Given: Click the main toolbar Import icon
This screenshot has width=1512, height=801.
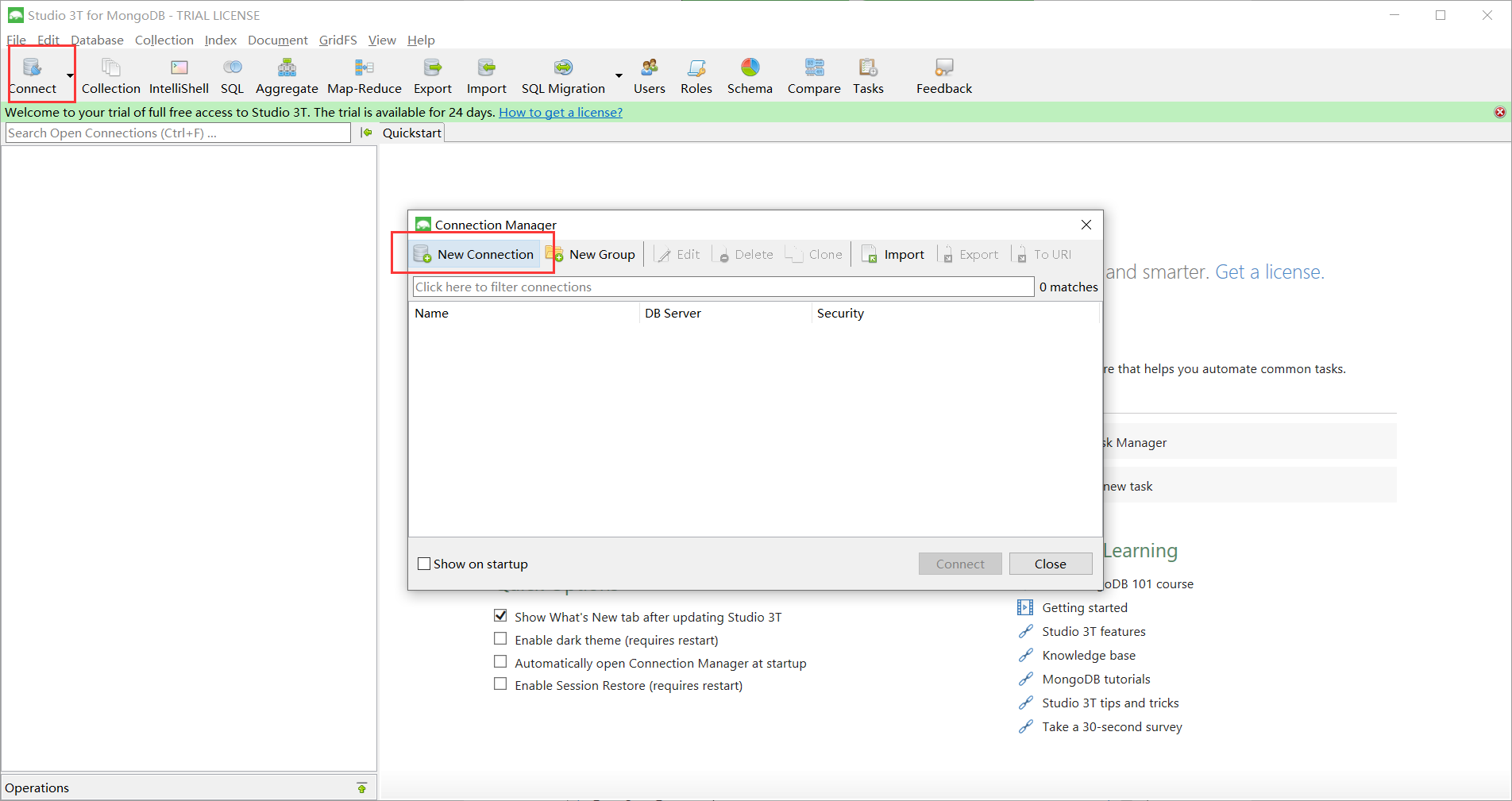Looking at the screenshot, I should [487, 75].
